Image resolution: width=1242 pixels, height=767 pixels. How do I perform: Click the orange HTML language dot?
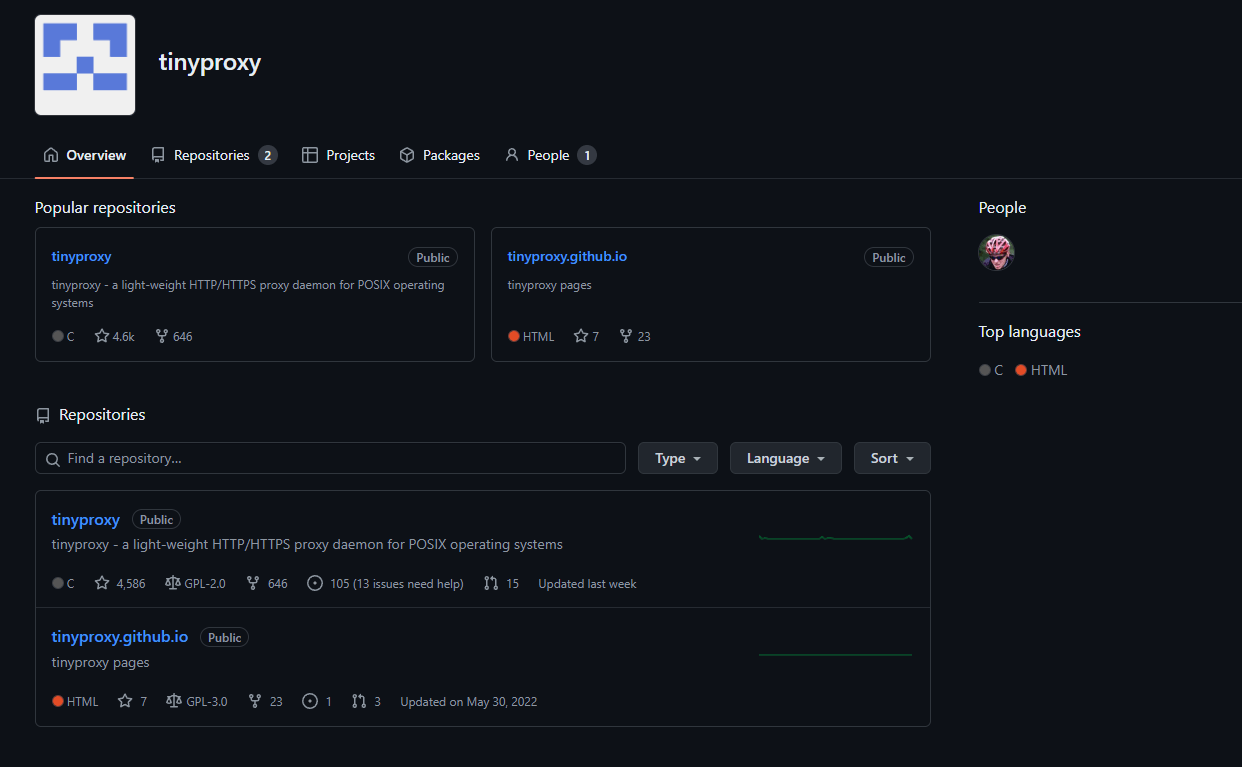(58, 701)
